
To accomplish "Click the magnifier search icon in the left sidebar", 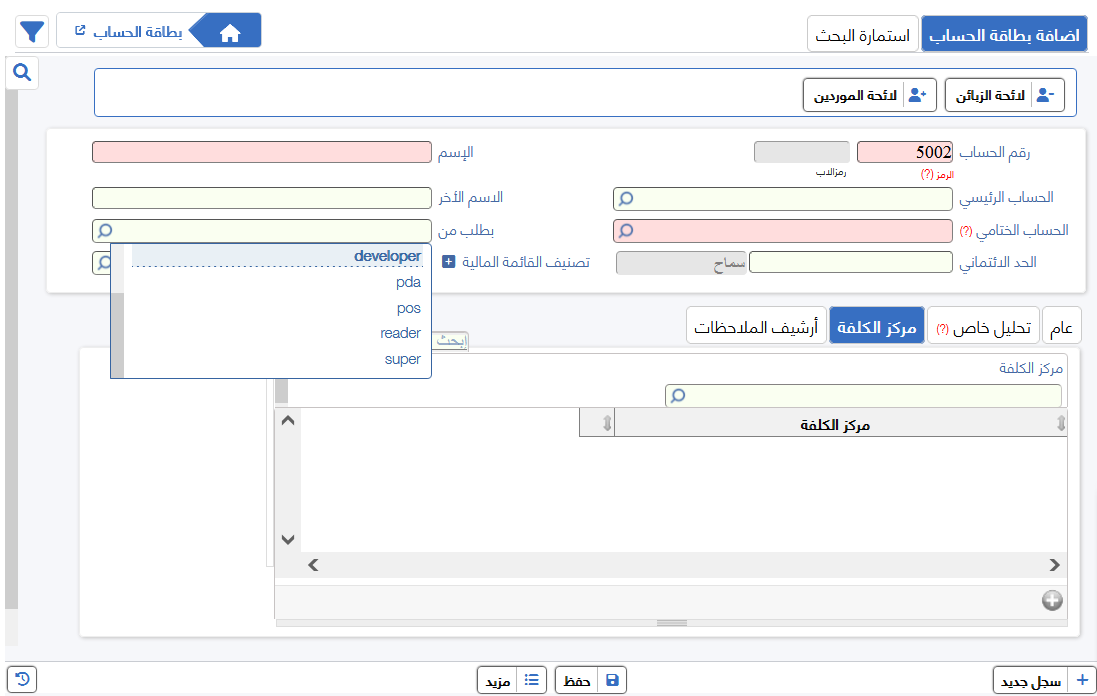I will pyautogui.click(x=21, y=72).
